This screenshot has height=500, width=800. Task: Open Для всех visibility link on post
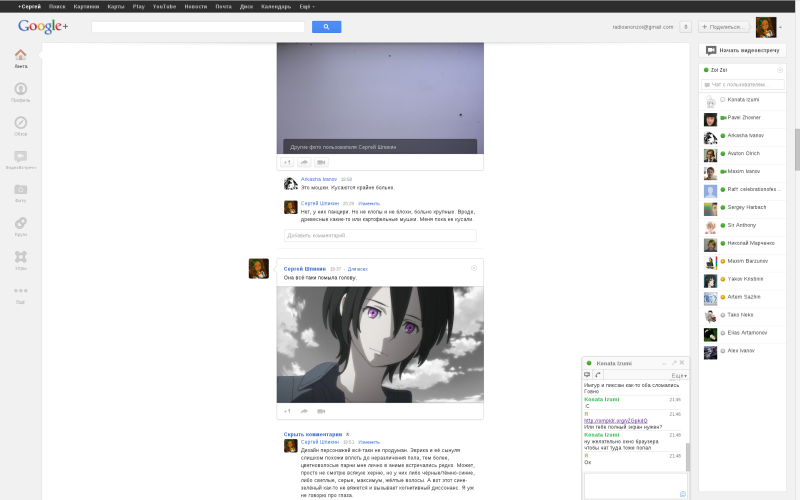[358, 269]
